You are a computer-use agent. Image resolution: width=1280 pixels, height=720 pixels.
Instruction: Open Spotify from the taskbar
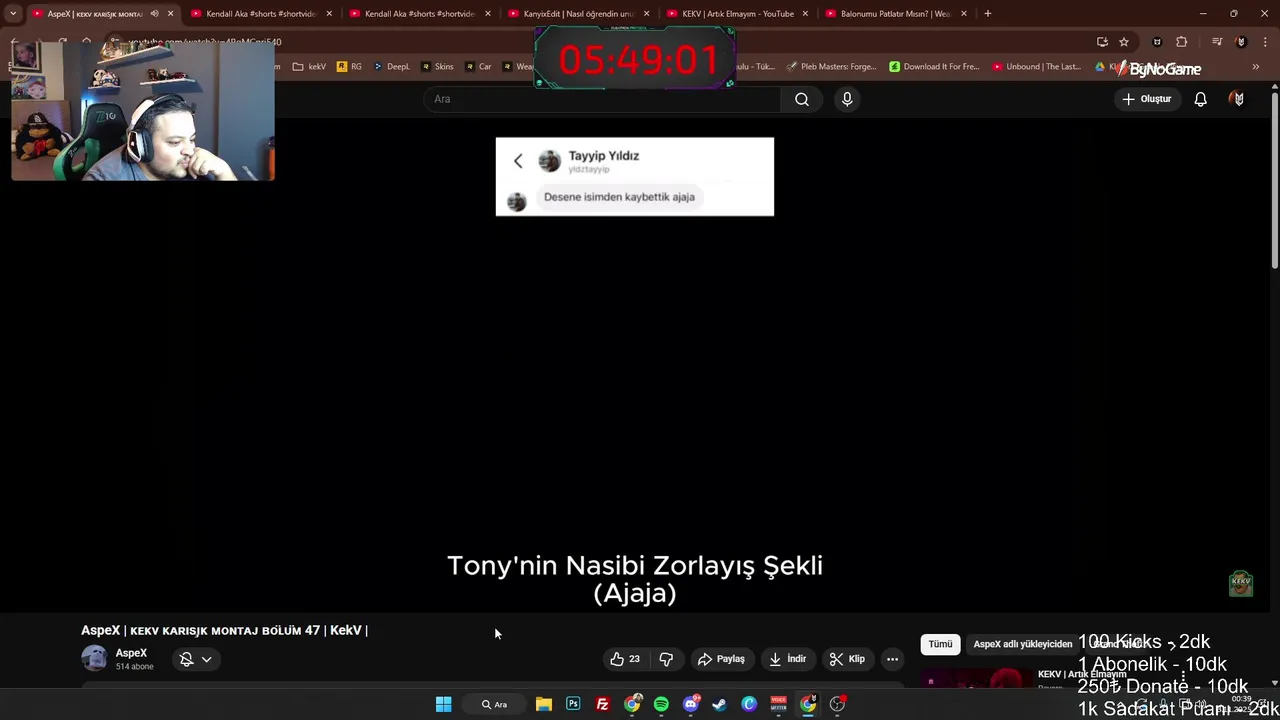click(x=661, y=704)
